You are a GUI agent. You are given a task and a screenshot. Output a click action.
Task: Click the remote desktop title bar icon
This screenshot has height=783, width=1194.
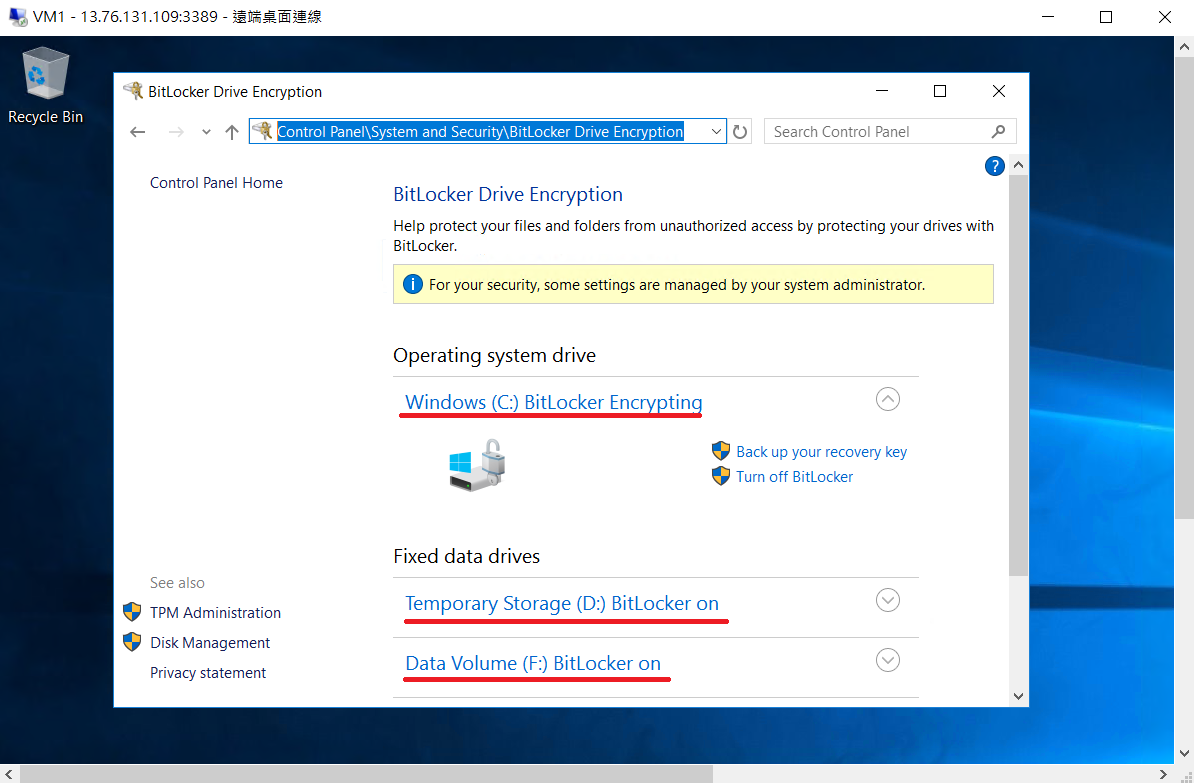pos(18,16)
